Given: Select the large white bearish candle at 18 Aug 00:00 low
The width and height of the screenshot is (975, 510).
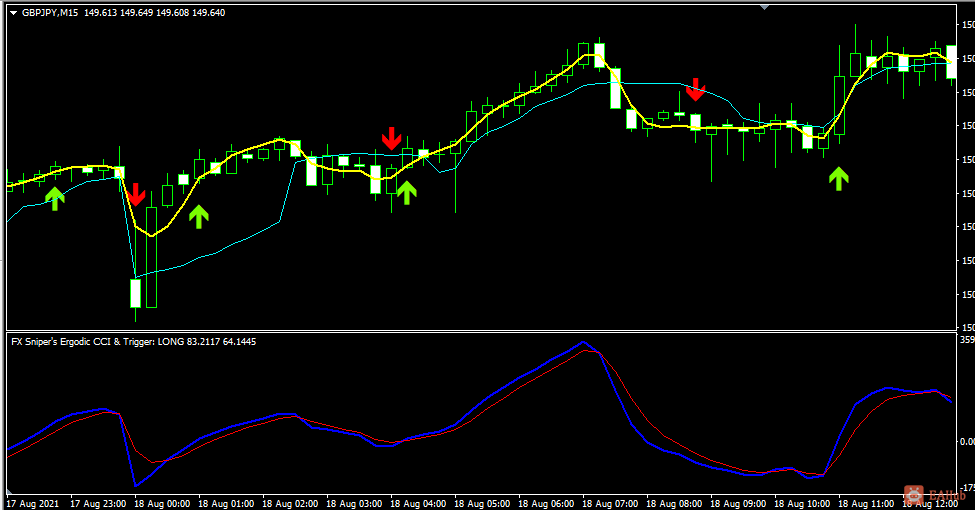Looking at the screenshot, I should [135, 293].
